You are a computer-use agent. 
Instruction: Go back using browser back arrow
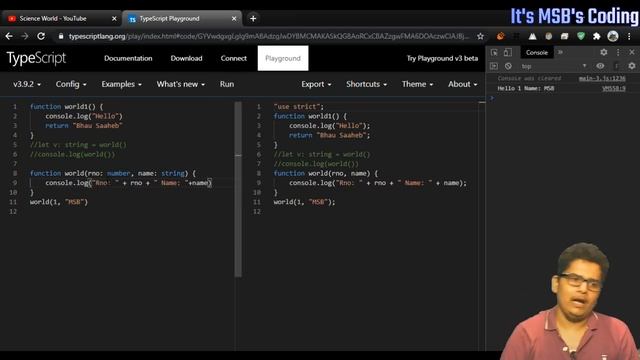(x=9, y=36)
